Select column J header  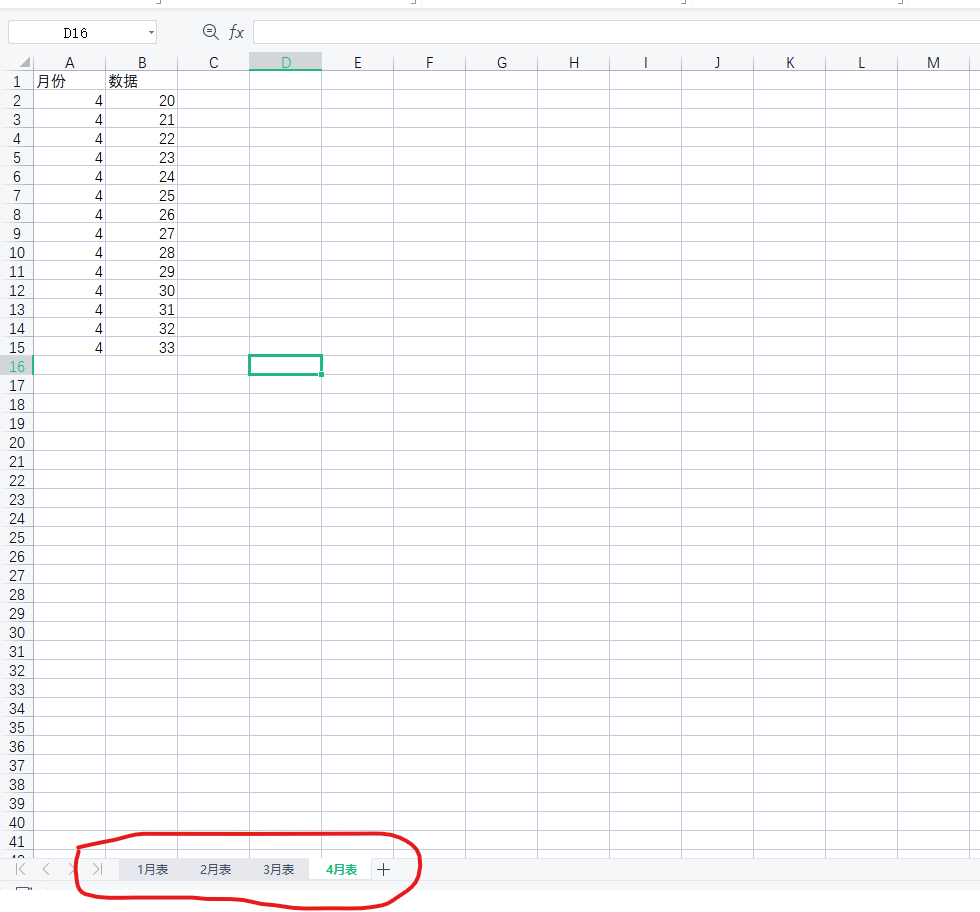718,63
